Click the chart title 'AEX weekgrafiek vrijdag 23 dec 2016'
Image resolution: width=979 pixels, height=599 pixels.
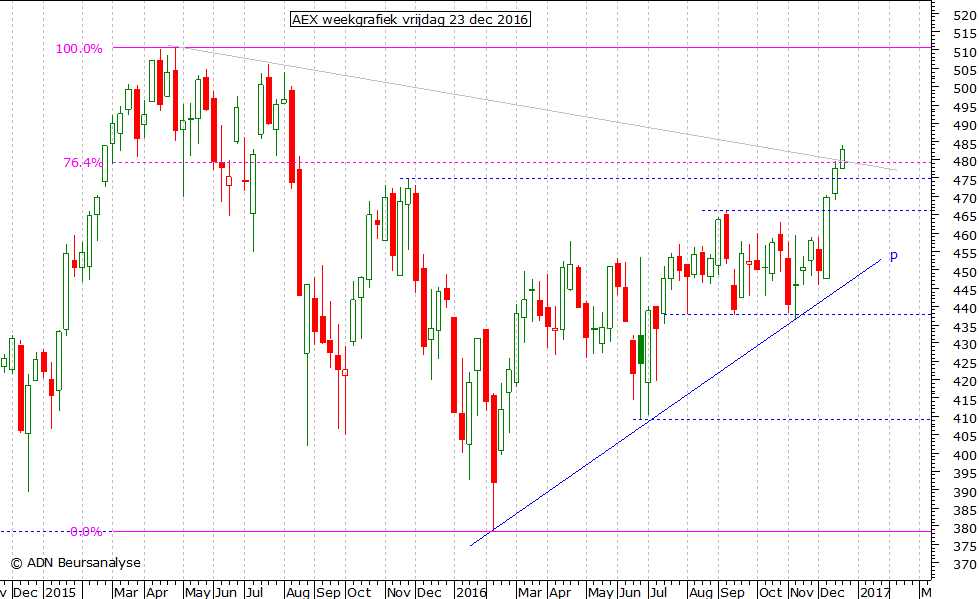(x=410, y=19)
